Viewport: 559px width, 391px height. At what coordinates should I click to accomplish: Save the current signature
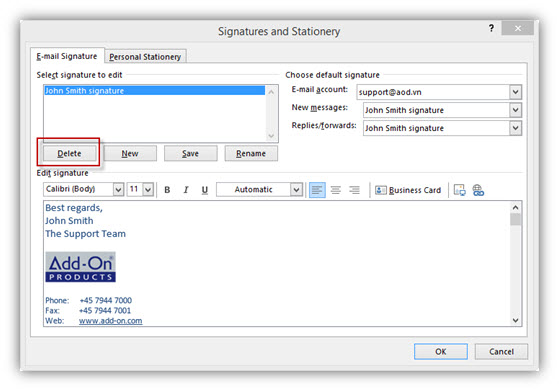190,154
